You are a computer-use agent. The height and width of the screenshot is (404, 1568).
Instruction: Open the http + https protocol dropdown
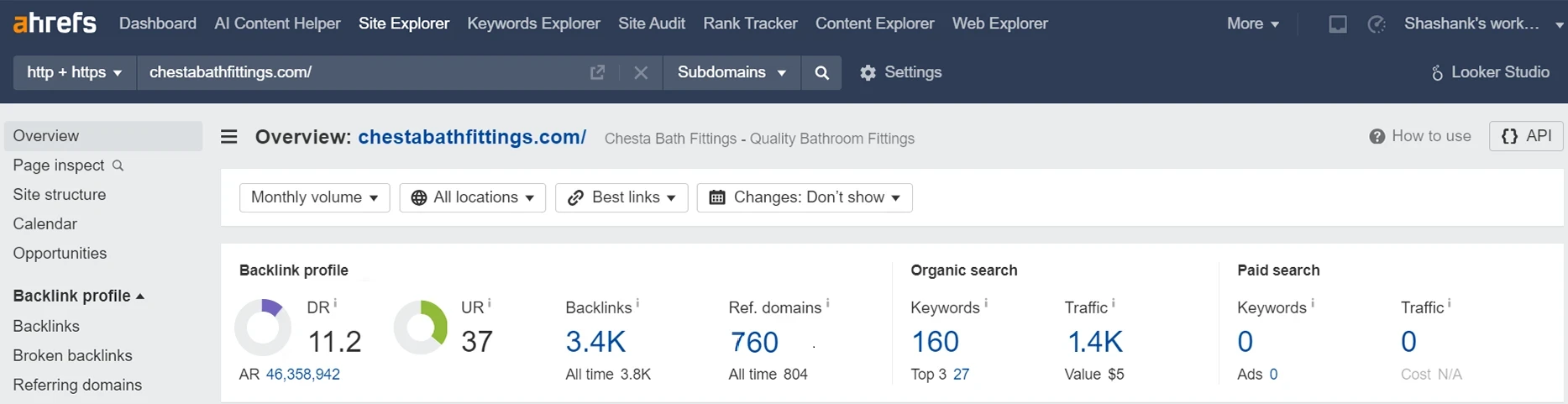click(x=75, y=72)
